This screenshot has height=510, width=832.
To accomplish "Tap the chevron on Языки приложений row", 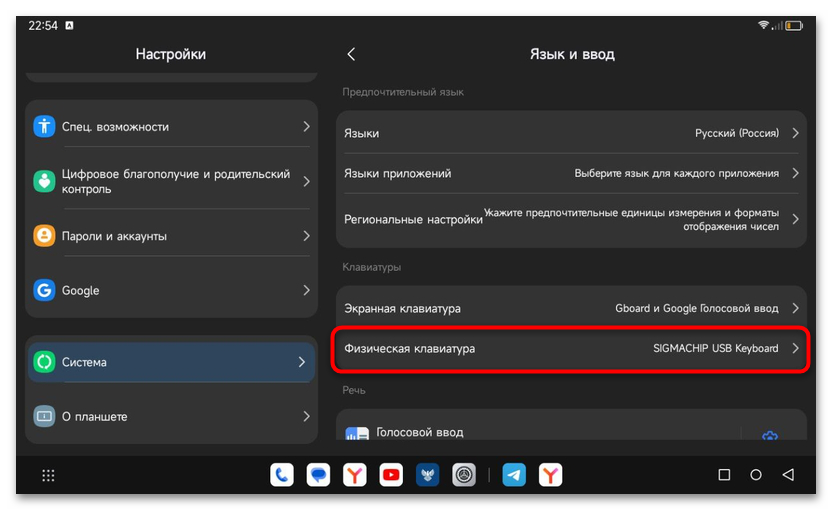I will point(795,173).
